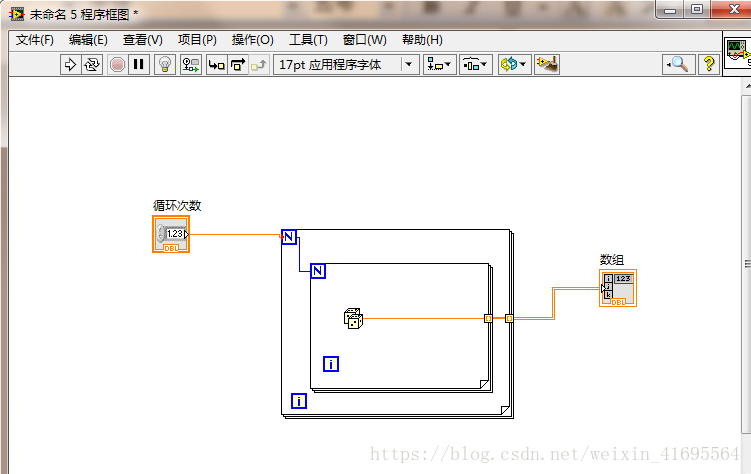Open the 查看(V) menu

(x=143, y=40)
